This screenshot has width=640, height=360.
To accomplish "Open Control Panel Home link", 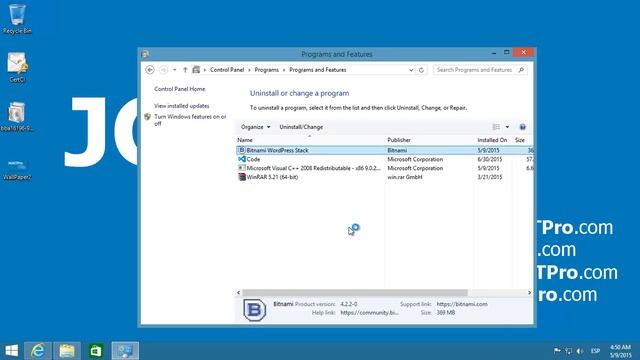I will [180, 89].
